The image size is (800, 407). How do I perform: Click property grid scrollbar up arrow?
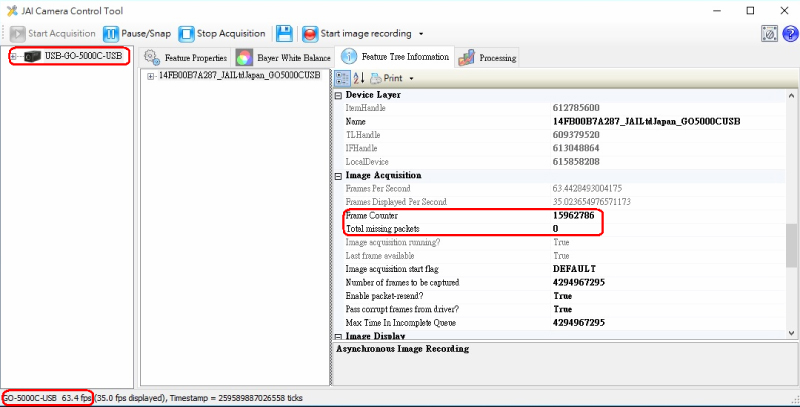pos(791,95)
